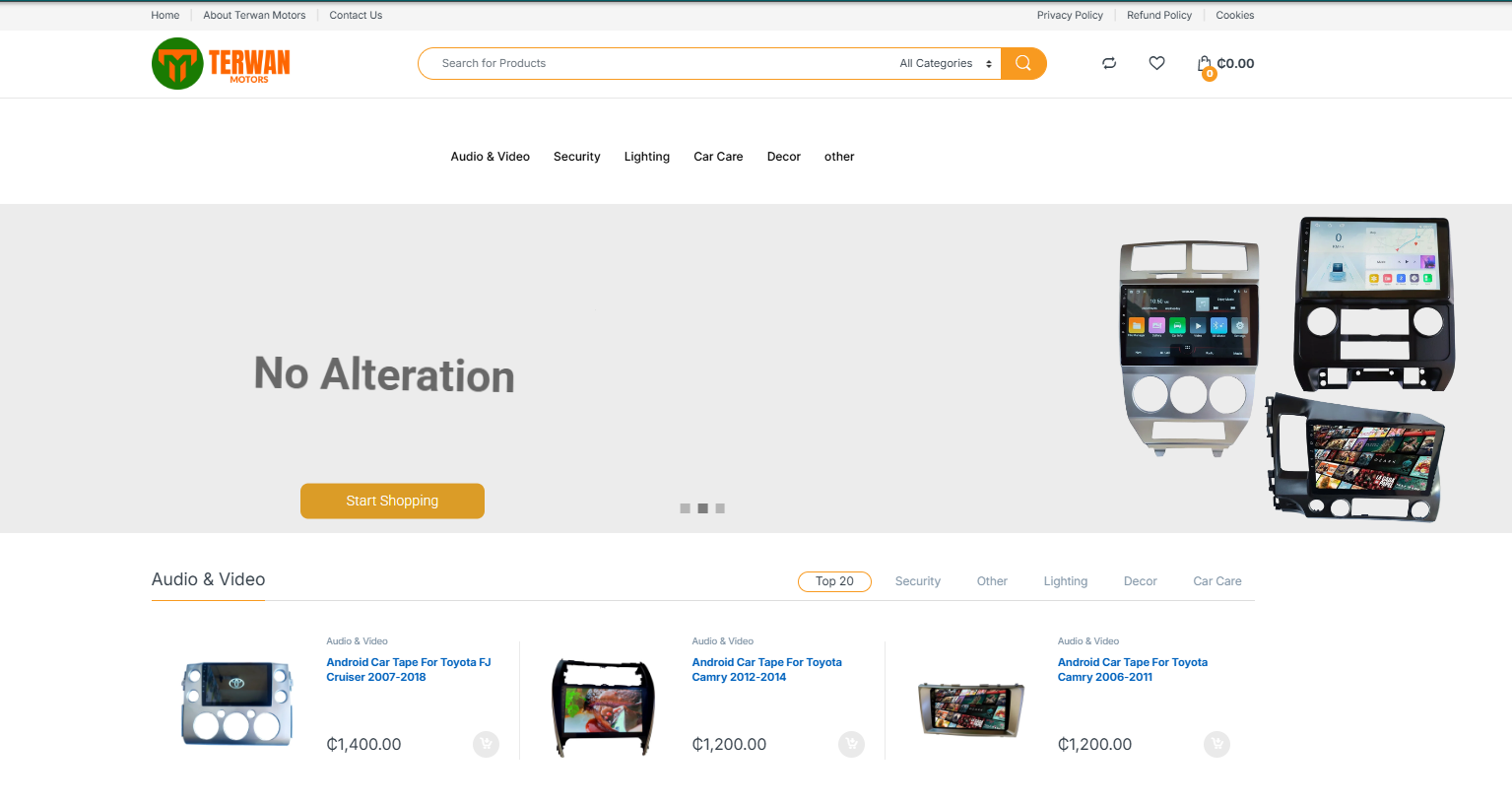Click the Start Shopping button
The image size is (1512, 805).
click(x=392, y=501)
